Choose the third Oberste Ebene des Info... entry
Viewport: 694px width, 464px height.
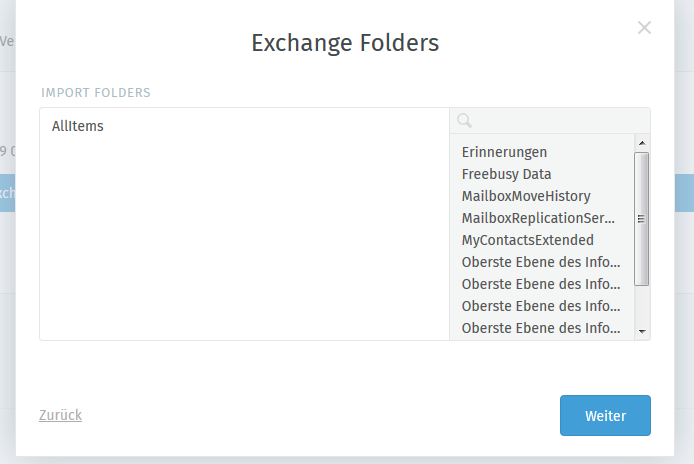click(x=540, y=306)
